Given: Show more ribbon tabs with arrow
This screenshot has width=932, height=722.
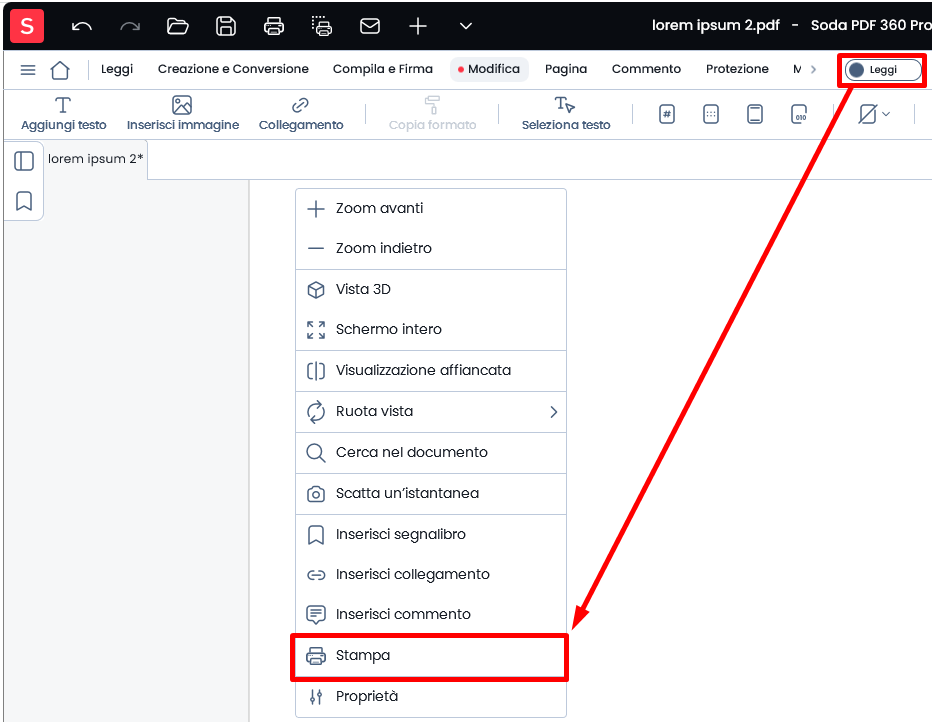Looking at the screenshot, I should point(813,70).
